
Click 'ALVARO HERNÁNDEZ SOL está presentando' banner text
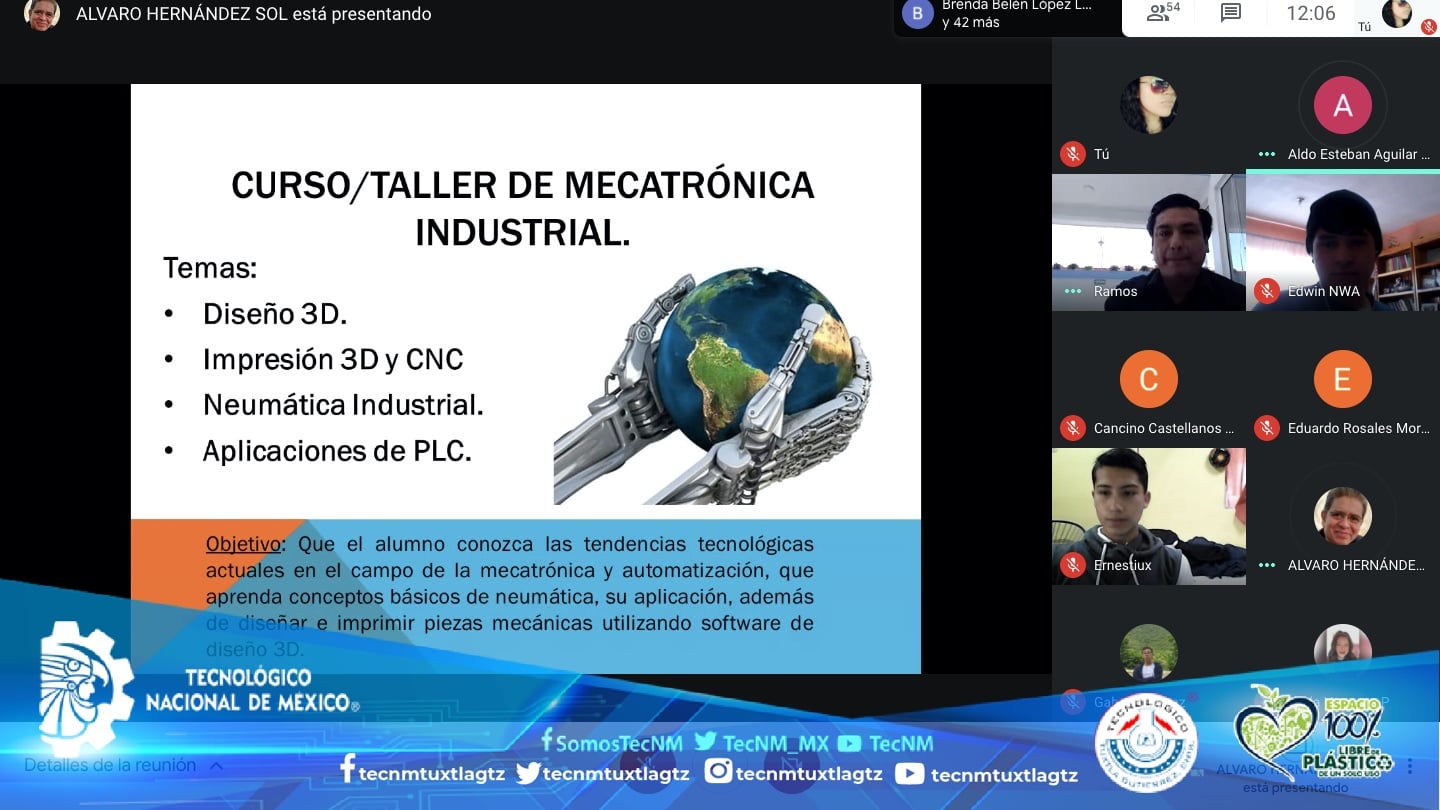(x=254, y=14)
